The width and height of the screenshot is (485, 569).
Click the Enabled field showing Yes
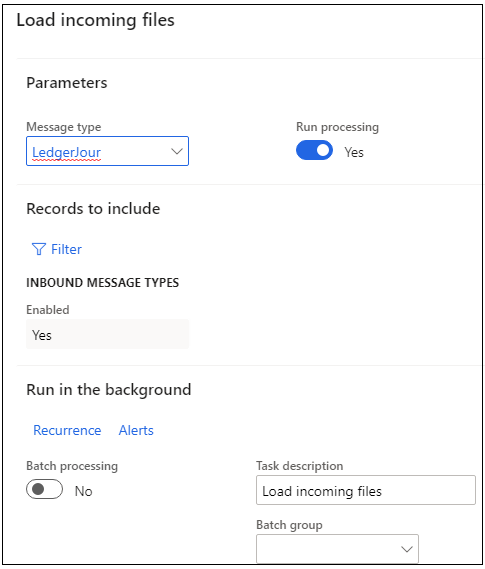tap(107, 334)
